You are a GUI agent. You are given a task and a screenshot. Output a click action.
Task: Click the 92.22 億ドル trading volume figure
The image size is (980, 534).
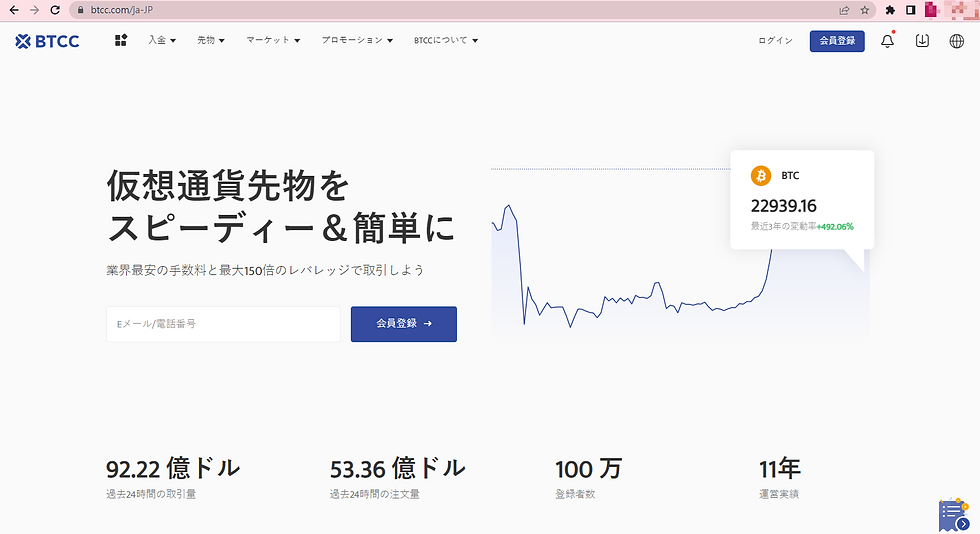172,468
